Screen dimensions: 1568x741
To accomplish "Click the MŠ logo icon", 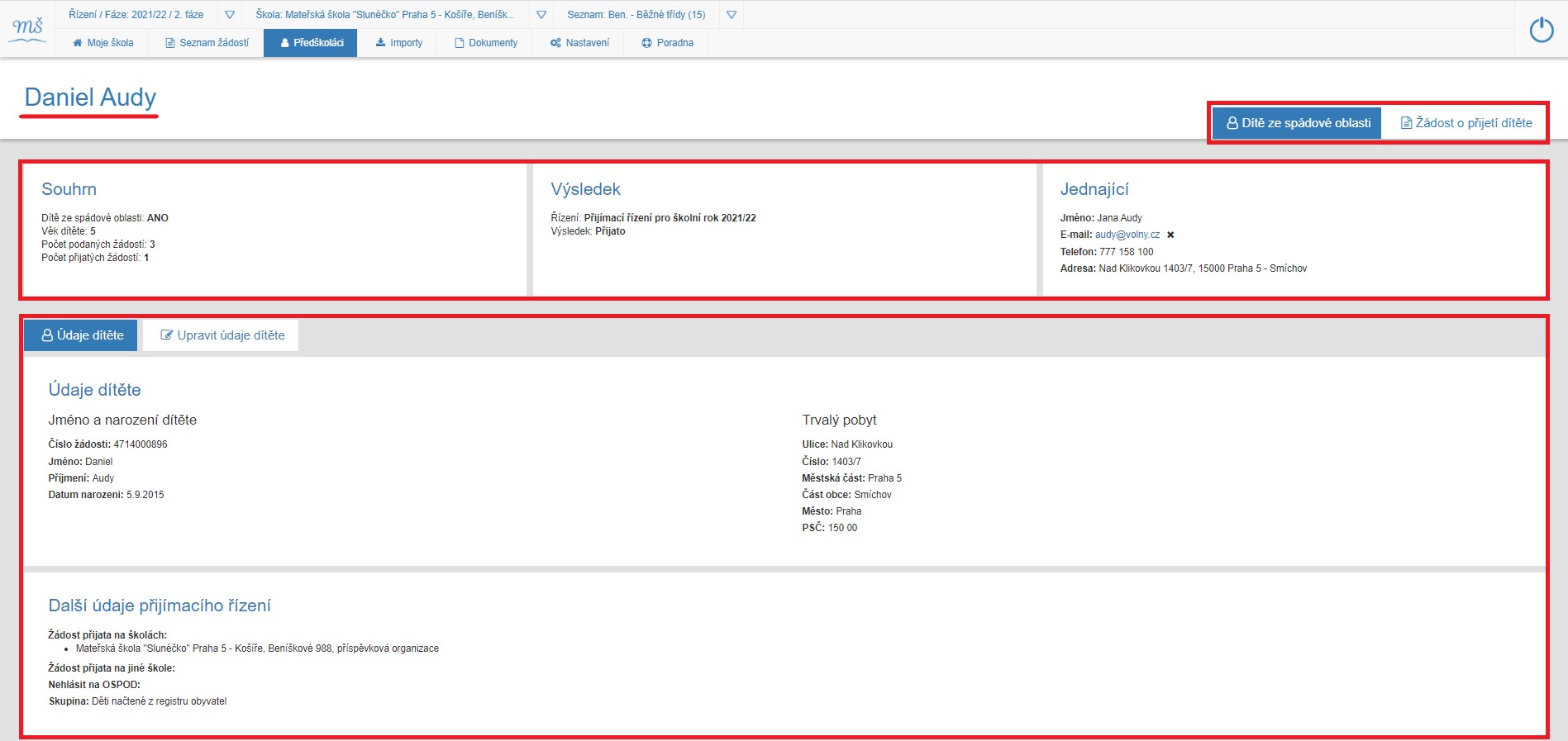I will (x=27, y=29).
